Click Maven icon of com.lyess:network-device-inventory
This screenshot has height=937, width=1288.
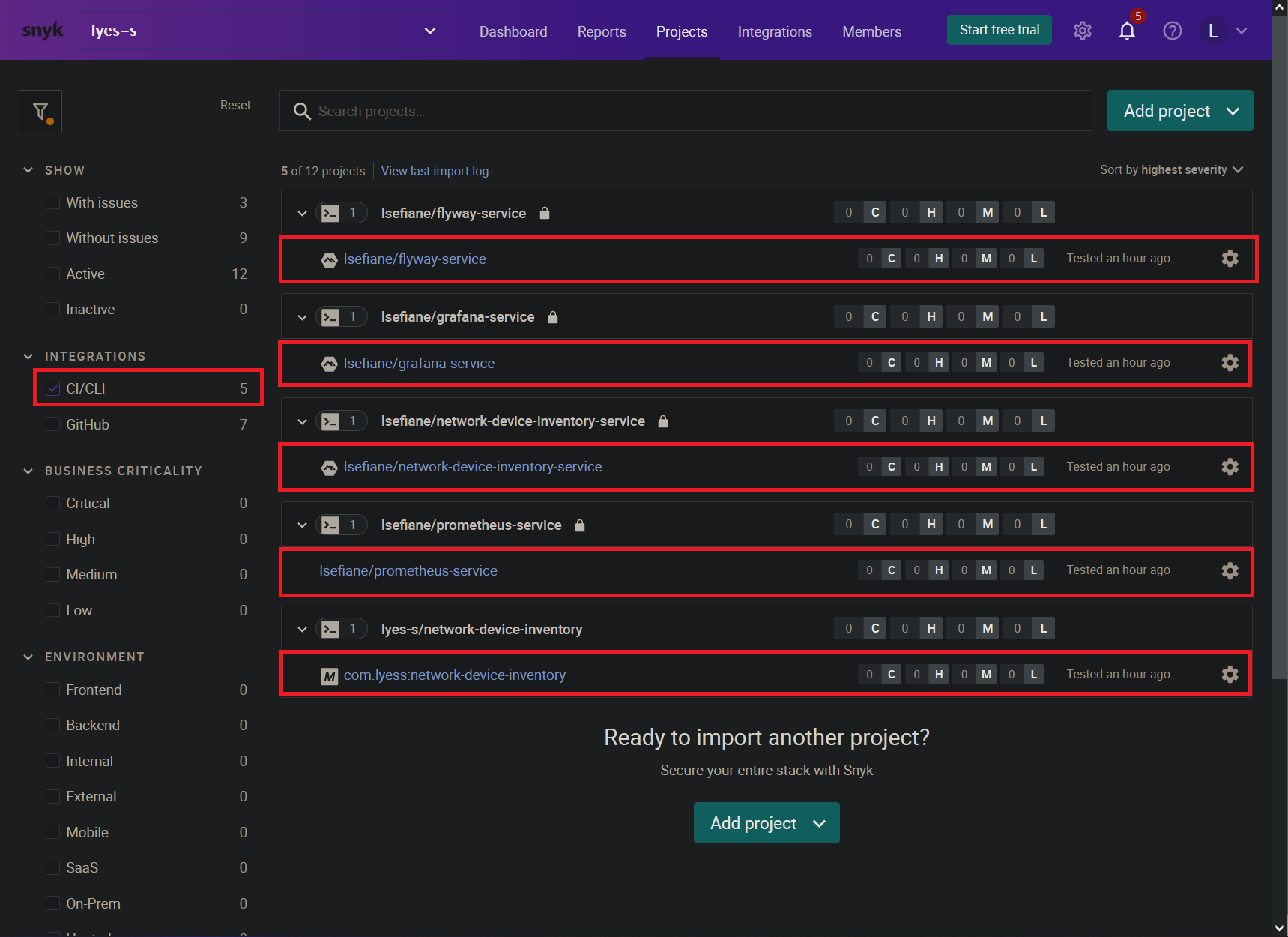329,677
